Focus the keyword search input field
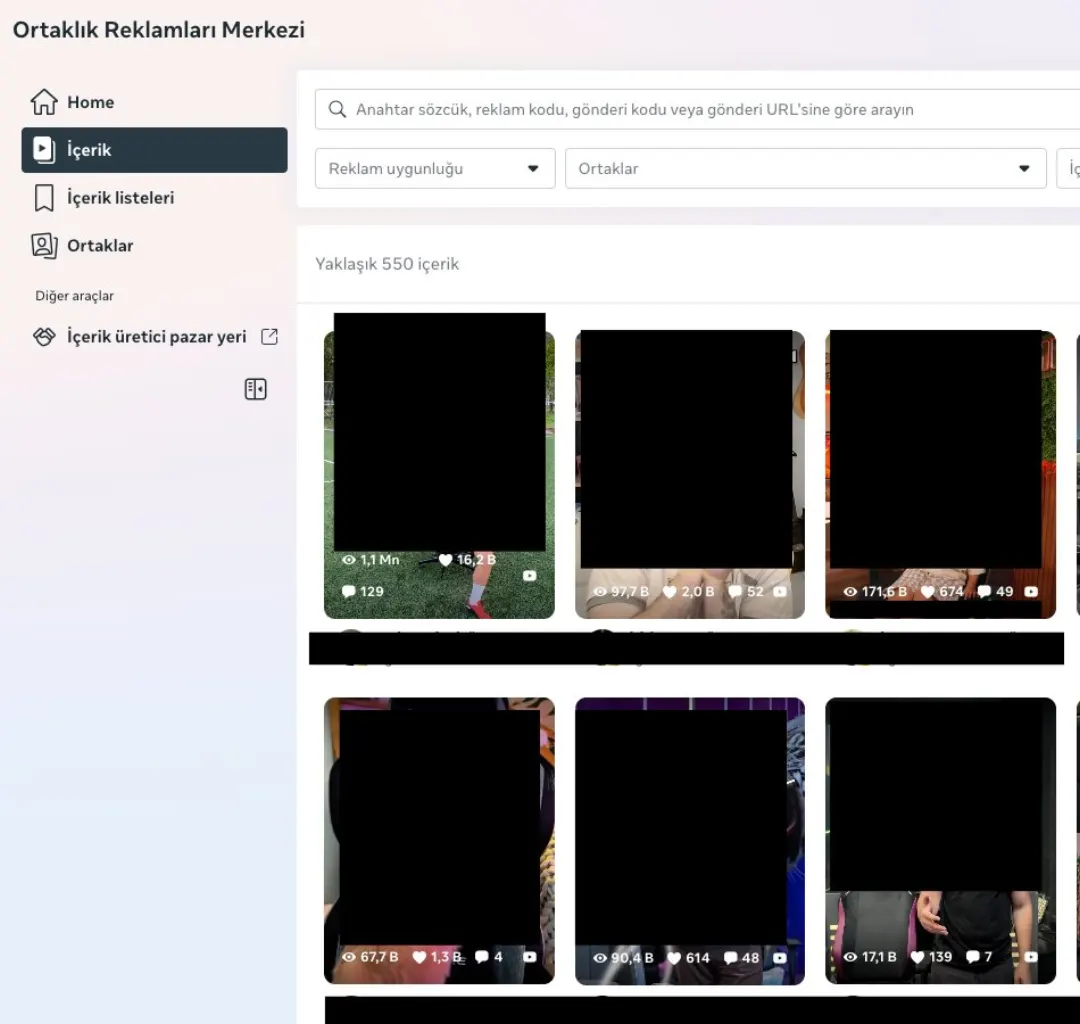Viewport: 1080px width, 1024px height. click(x=697, y=109)
